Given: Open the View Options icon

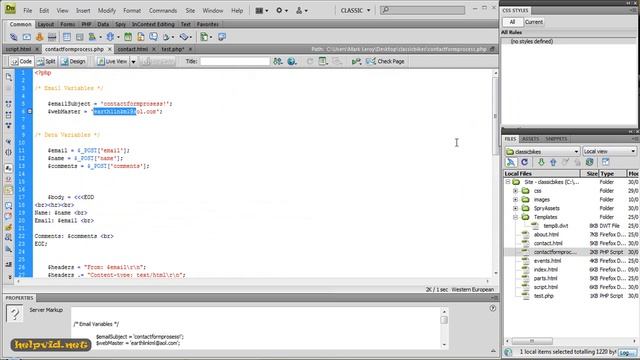Looking at the screenshot, I should (323, 61).
